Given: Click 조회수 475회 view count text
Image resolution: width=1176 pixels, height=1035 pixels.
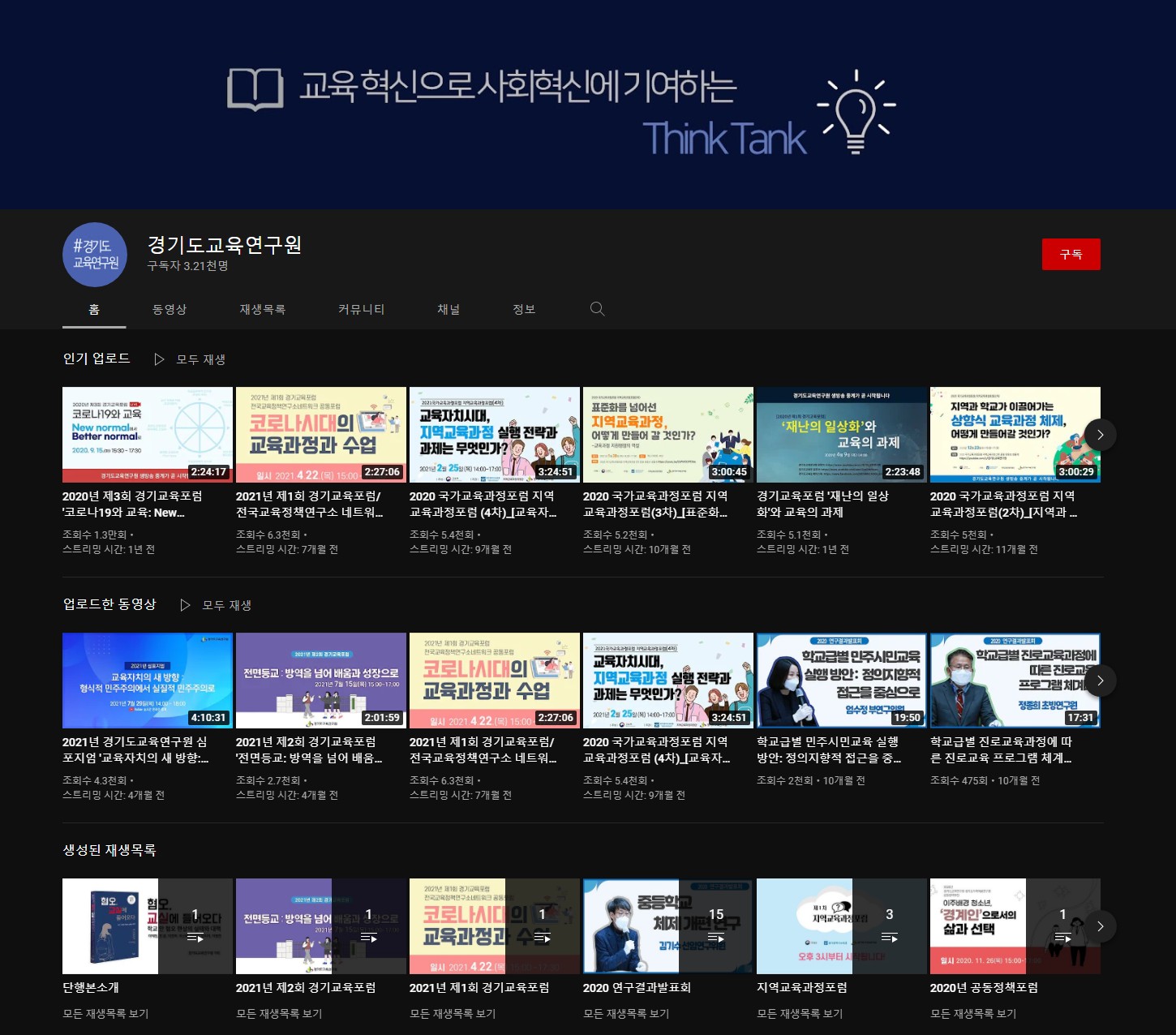Looking at the screenshot, I should [x=959, y=781].
